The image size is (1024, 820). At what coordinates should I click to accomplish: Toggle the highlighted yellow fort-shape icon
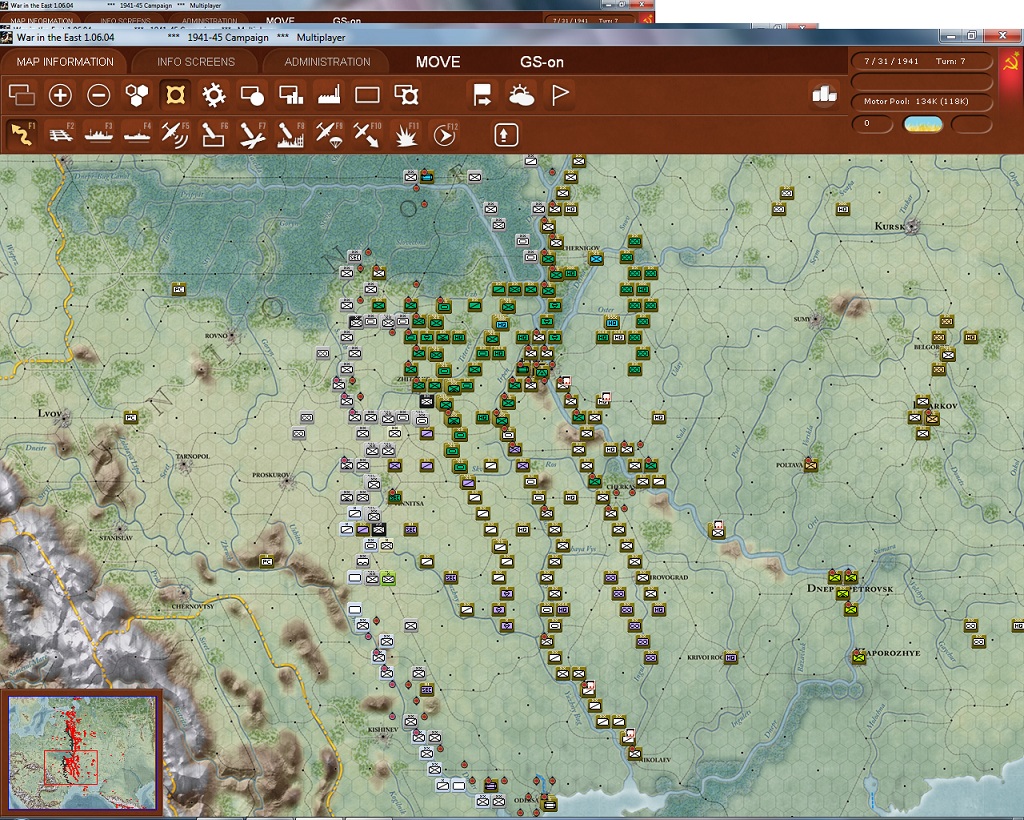[175, 95]
